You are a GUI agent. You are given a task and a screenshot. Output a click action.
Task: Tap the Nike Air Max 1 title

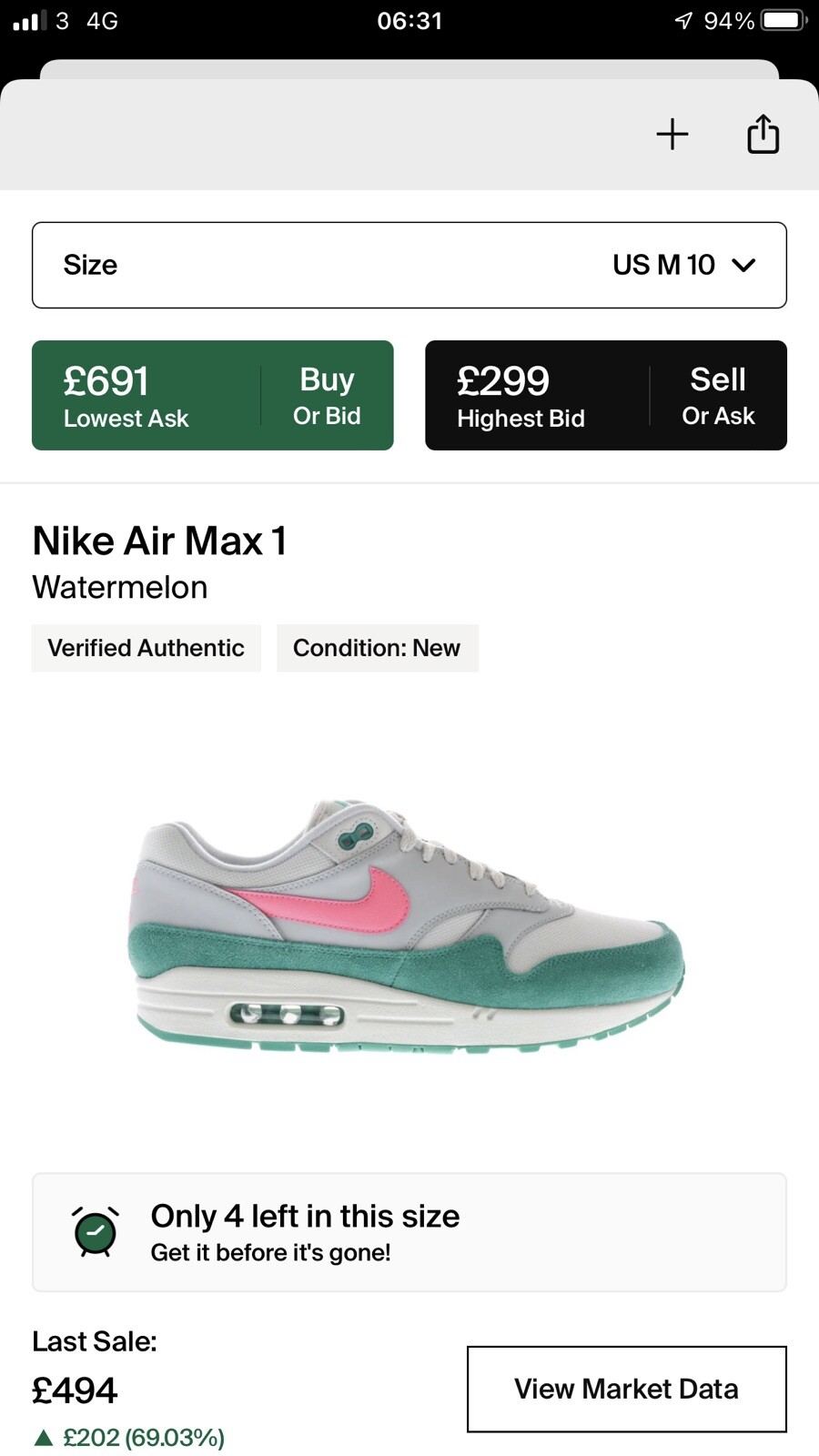tap(160, 541)
